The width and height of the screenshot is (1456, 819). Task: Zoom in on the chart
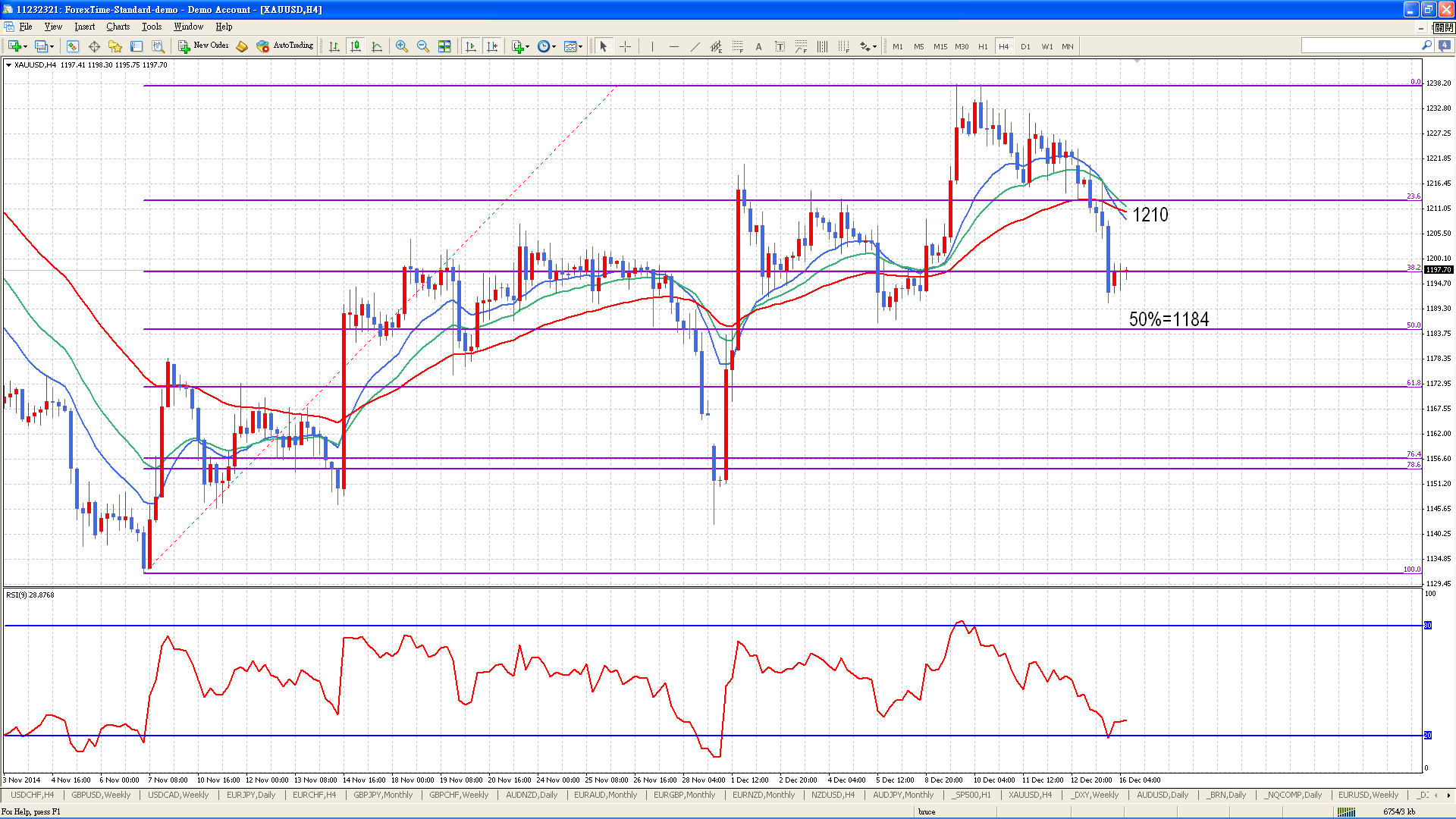coord(402,46)
